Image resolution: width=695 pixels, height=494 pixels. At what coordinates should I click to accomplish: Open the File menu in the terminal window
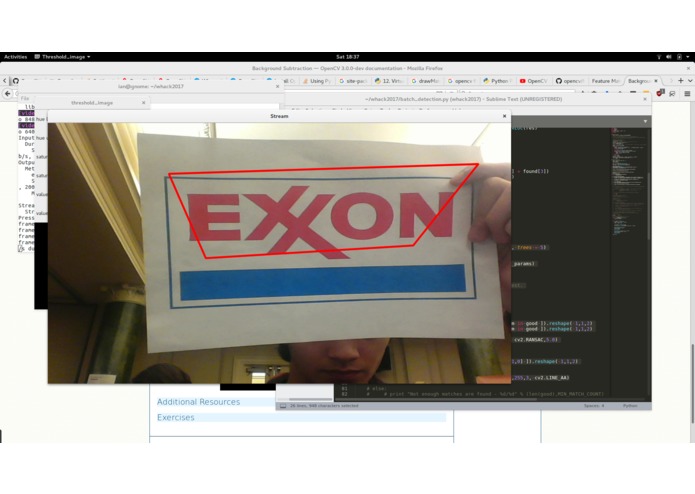25,98
